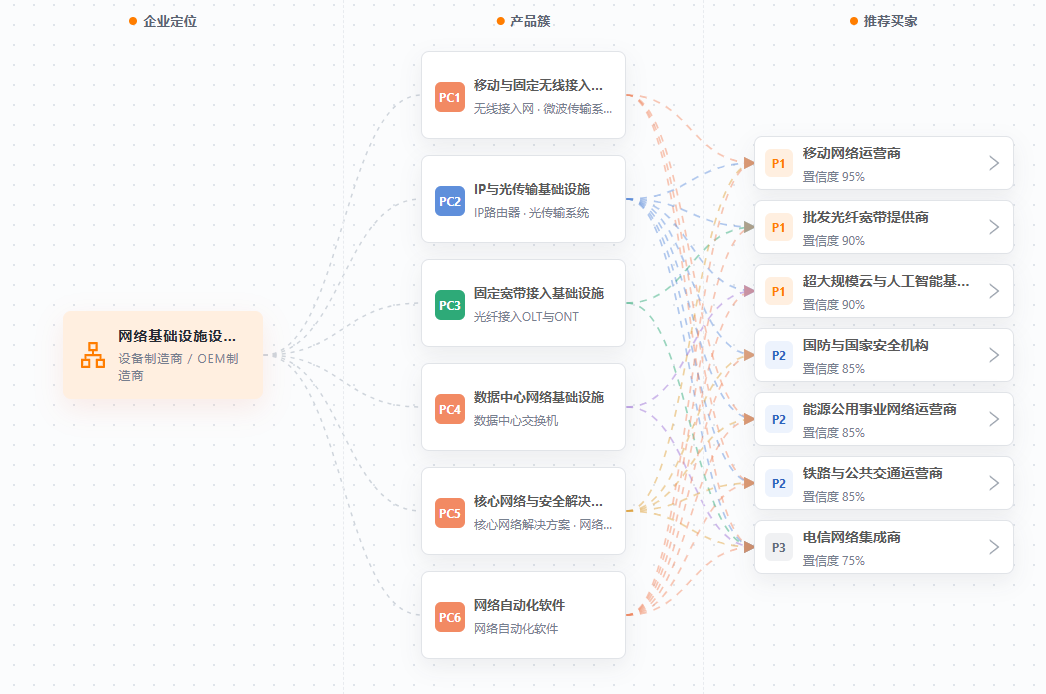Click the orange network hierarchy icon

(93, 355)
